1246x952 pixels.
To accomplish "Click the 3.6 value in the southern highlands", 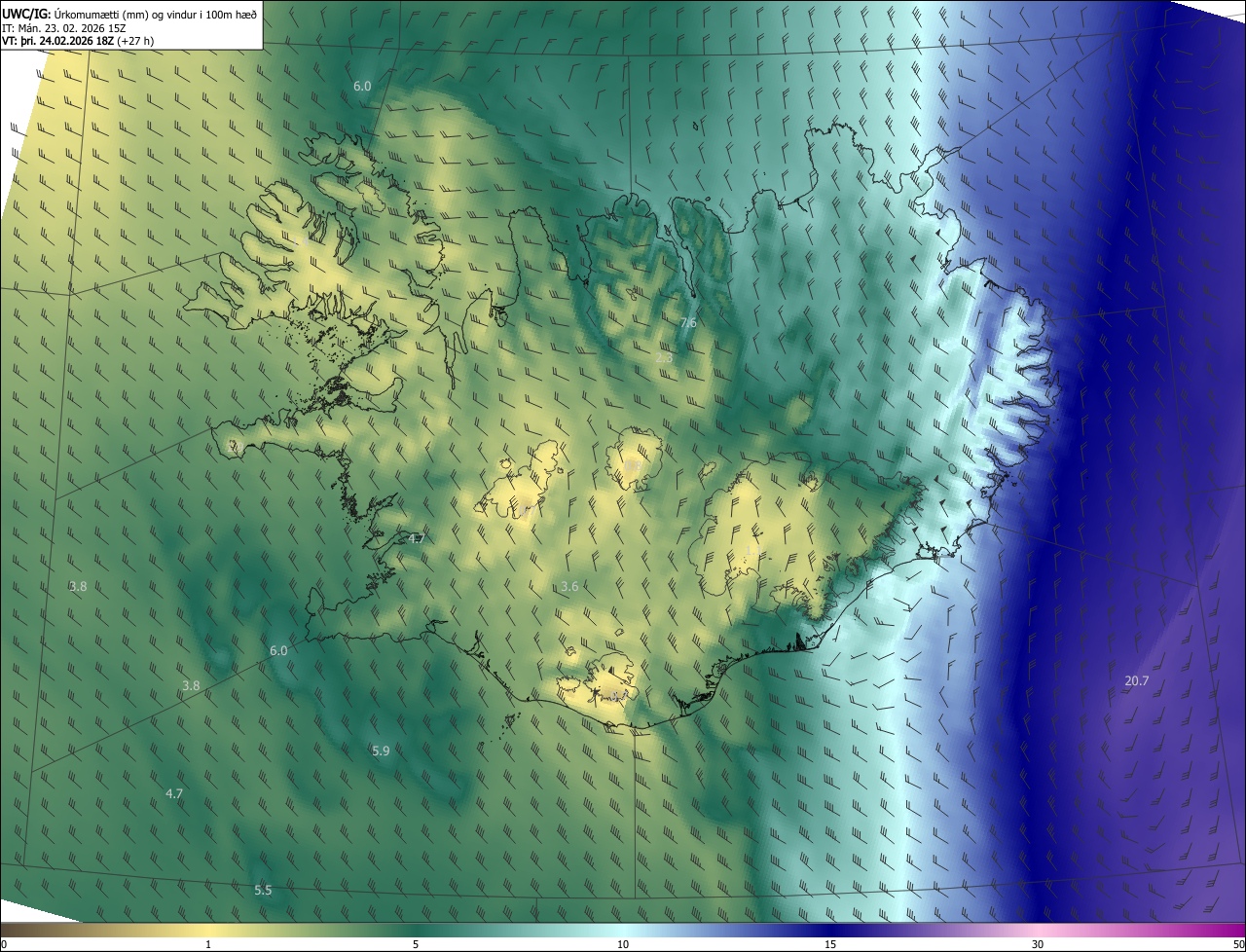I will coord(570,586).
